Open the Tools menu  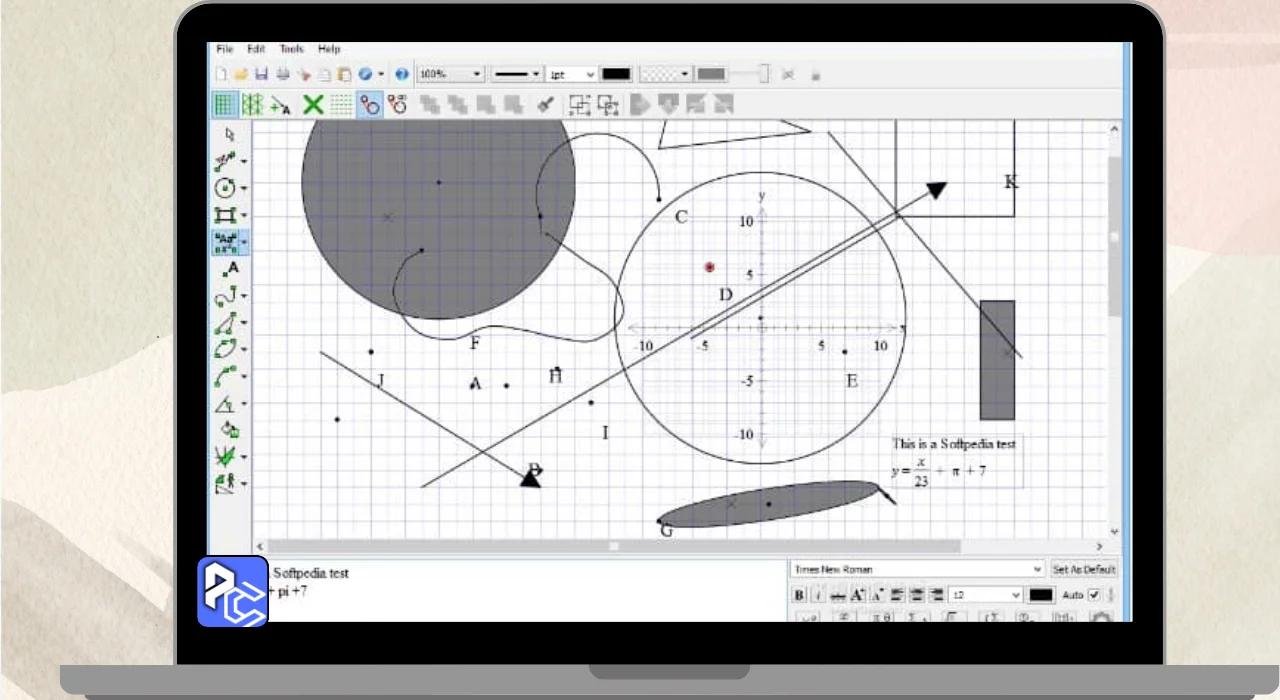click(x=291, y=48)
